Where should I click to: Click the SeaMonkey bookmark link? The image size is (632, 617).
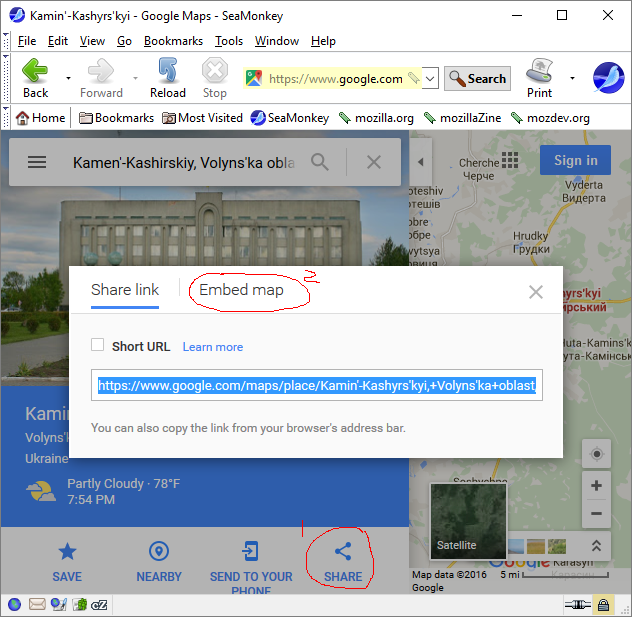(289, 118)
